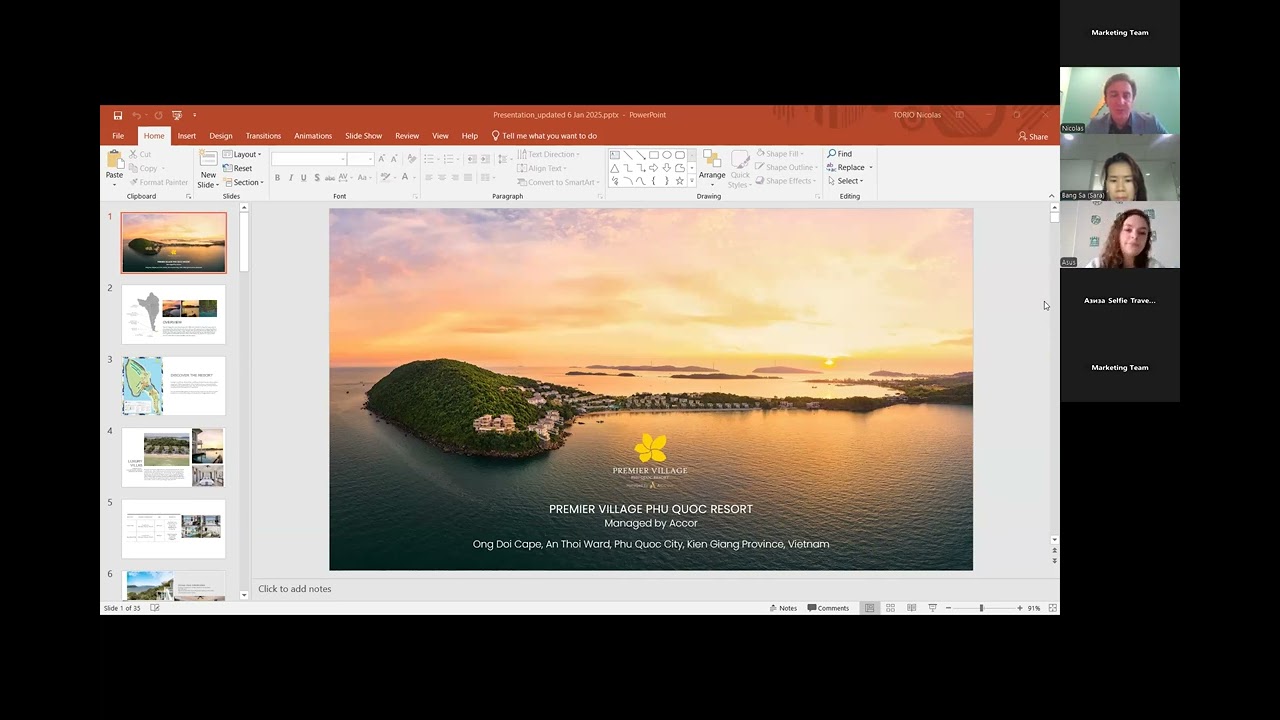
Task: Pick the oval shape from the gallery
Action: coord(666,155)
